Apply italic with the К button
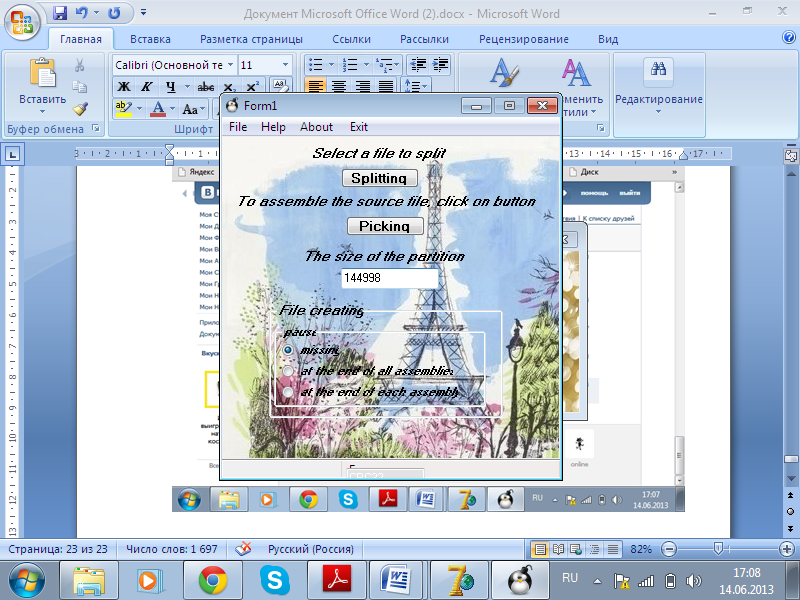The width and height of the screenshot is (800, 600). point(147,87)
